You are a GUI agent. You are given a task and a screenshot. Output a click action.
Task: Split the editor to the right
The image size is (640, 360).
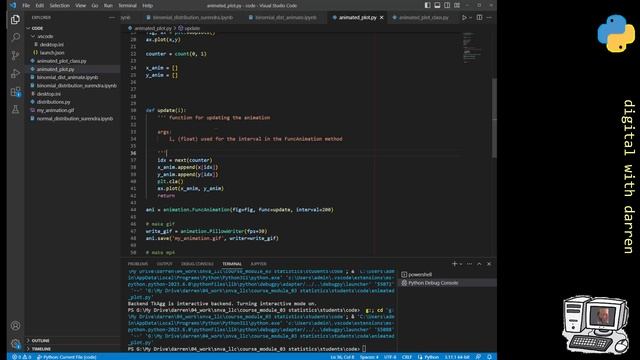click(480, 18)
